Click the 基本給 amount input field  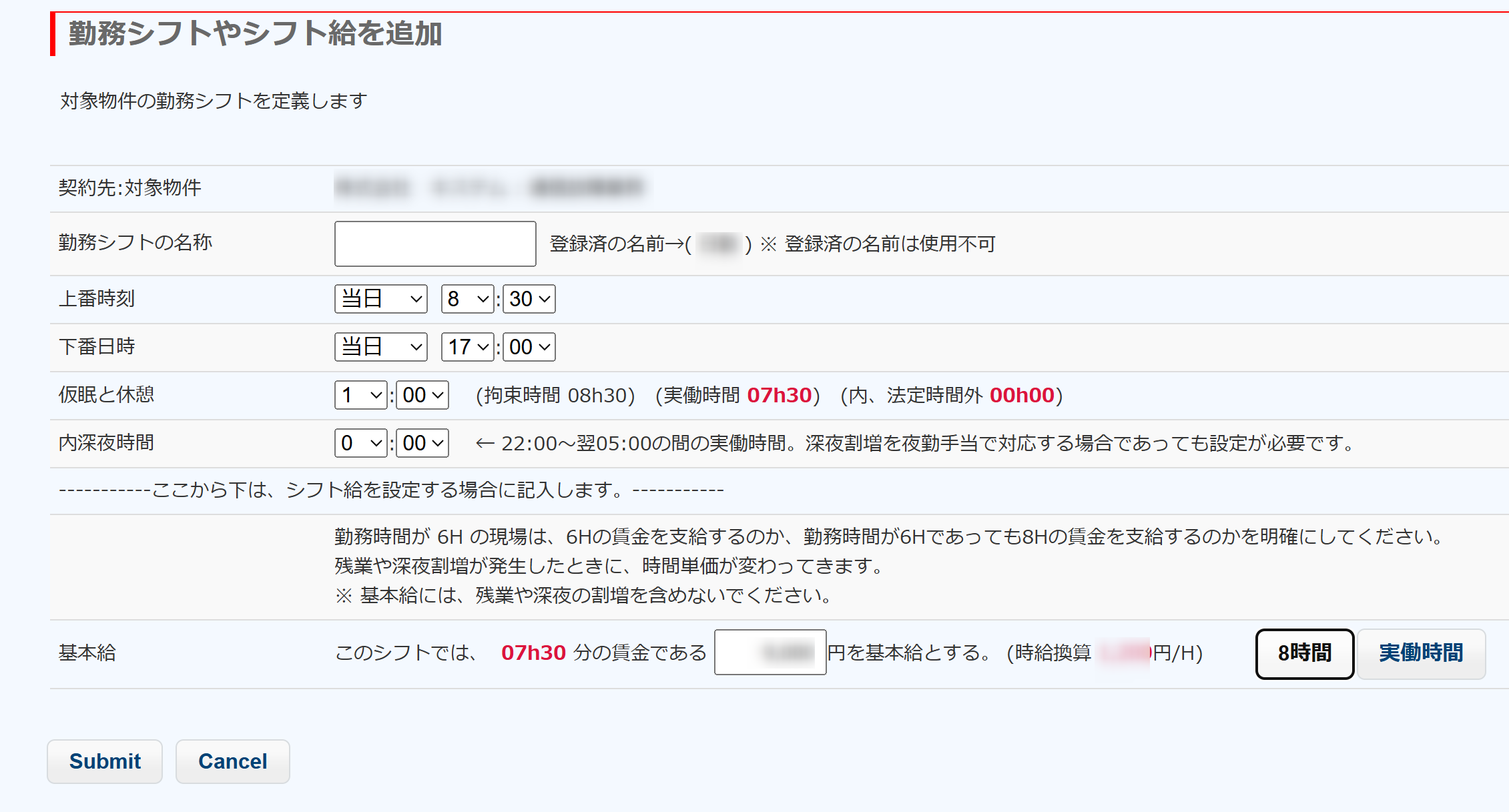click(770, 652)
